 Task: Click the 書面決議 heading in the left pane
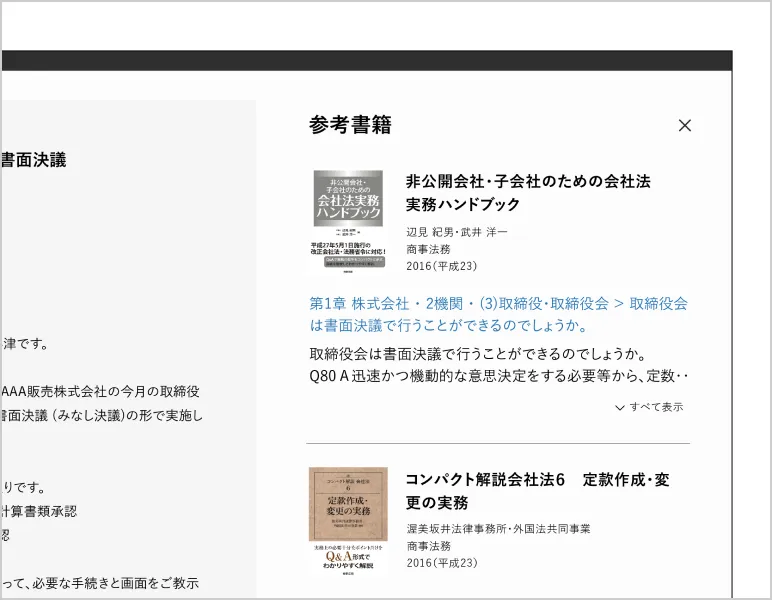(33, 160)
